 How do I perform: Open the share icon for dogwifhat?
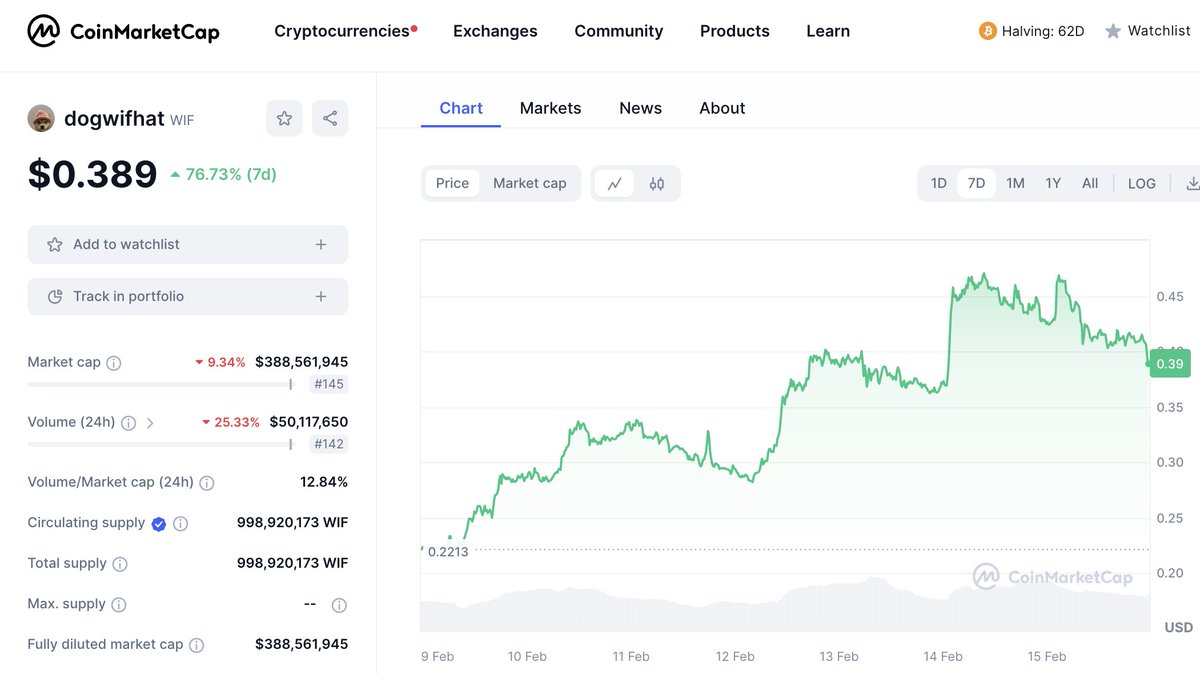[x=330, y=119]
